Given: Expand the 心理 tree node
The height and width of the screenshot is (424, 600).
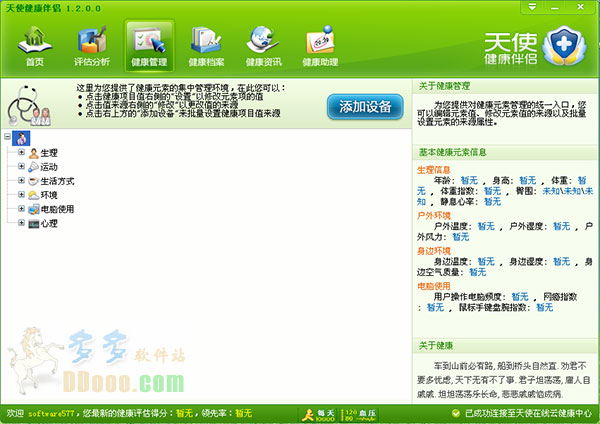Looking at the screenshot, I should coord(21,223).
